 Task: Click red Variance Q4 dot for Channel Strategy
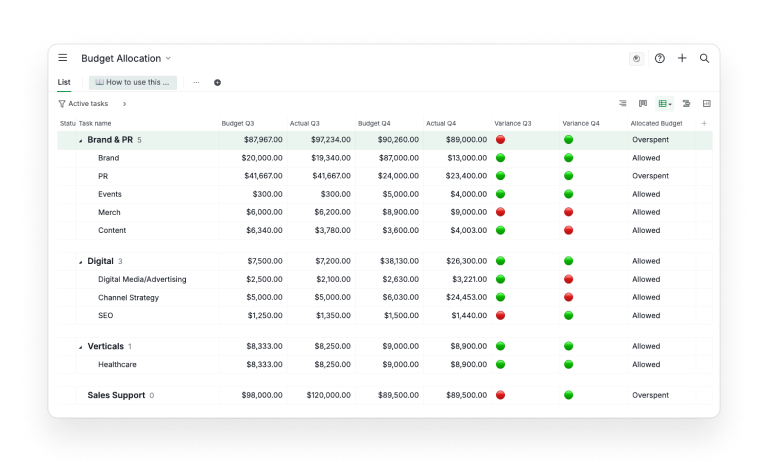pos(568,297)
